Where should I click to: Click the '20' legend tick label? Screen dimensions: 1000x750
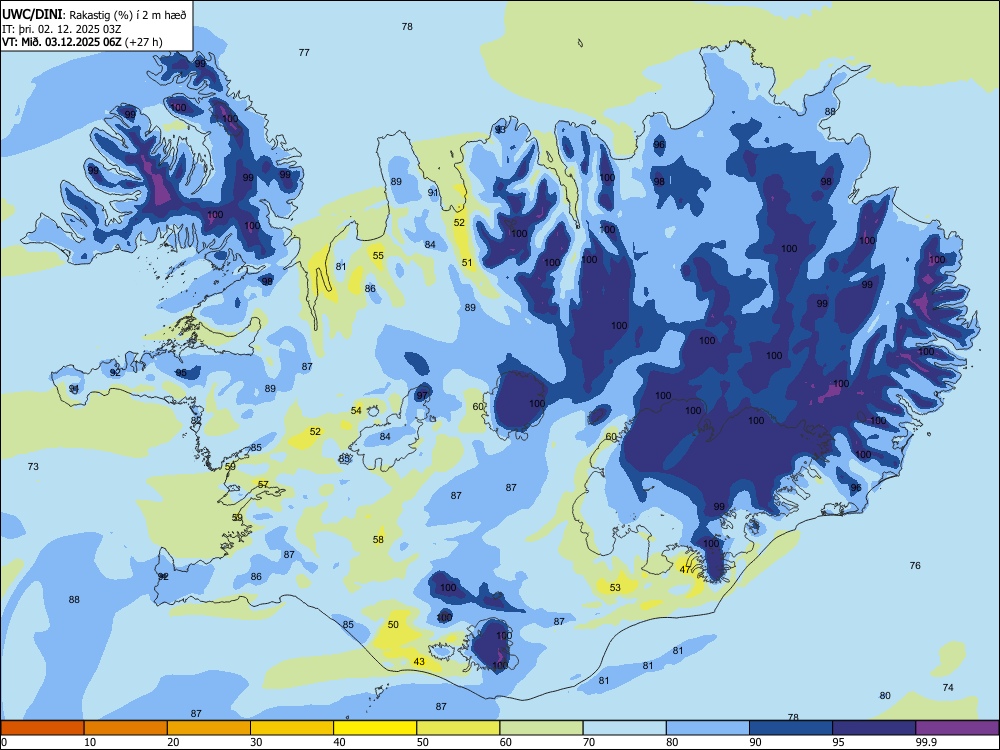(173, 742)
